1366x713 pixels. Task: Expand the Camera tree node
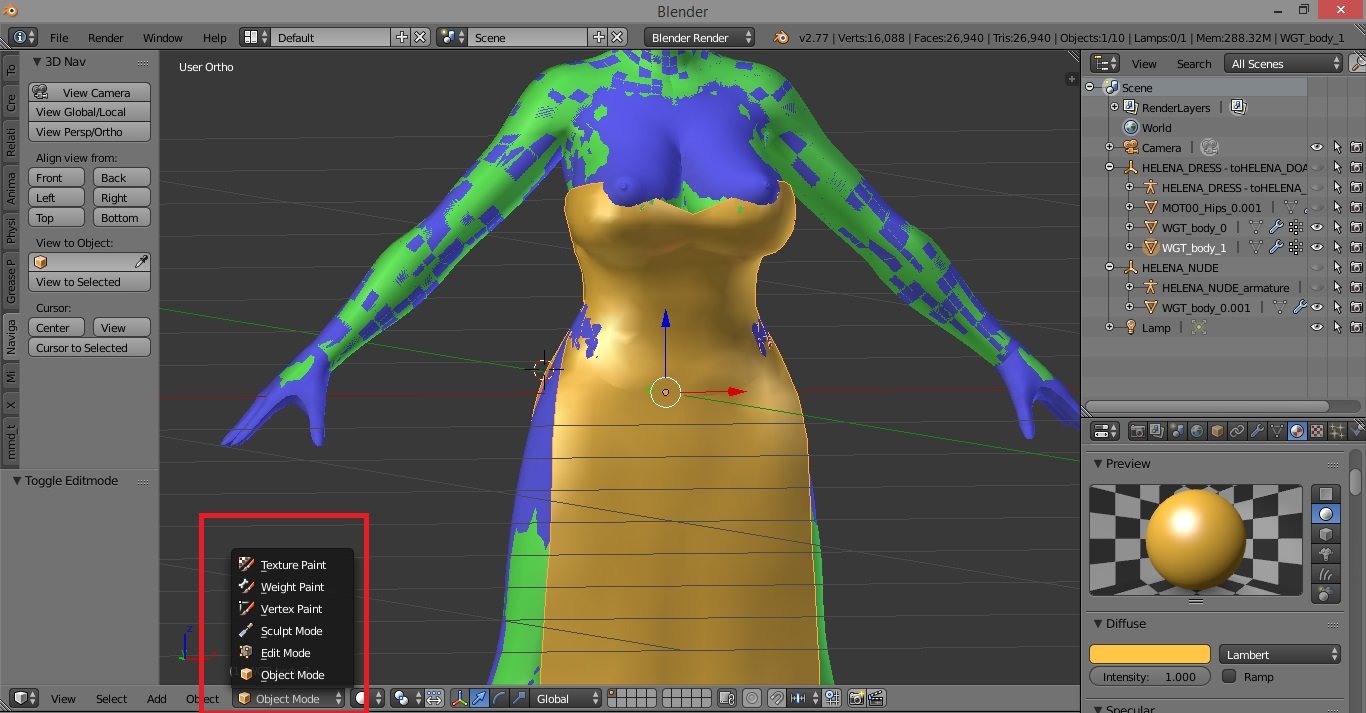(1110, 148)
